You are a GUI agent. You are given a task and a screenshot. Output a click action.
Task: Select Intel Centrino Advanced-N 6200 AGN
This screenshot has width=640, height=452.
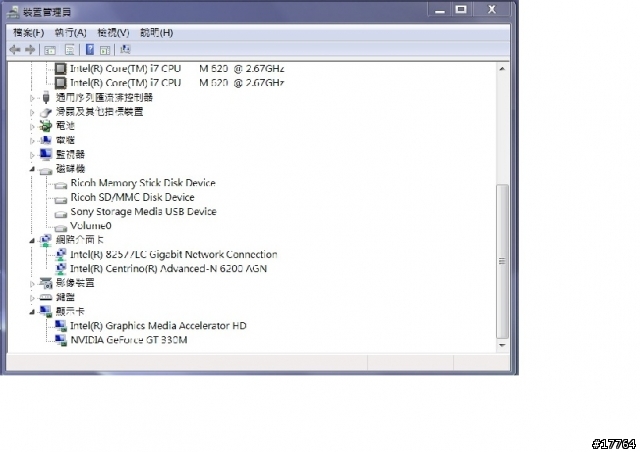(x=168, y=269)
